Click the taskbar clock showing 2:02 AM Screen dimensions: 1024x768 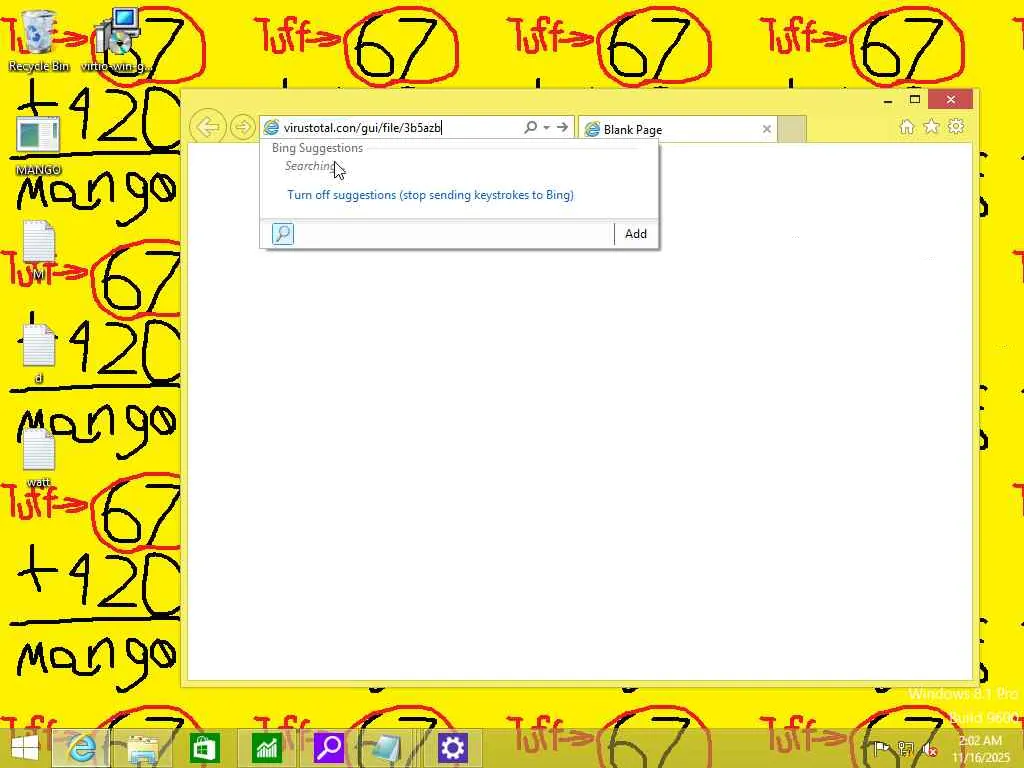980,749
